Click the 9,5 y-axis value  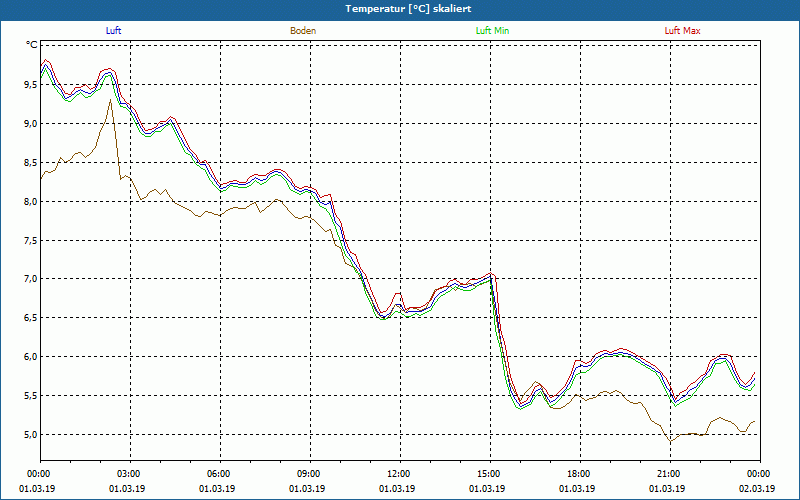pos(29,85)
